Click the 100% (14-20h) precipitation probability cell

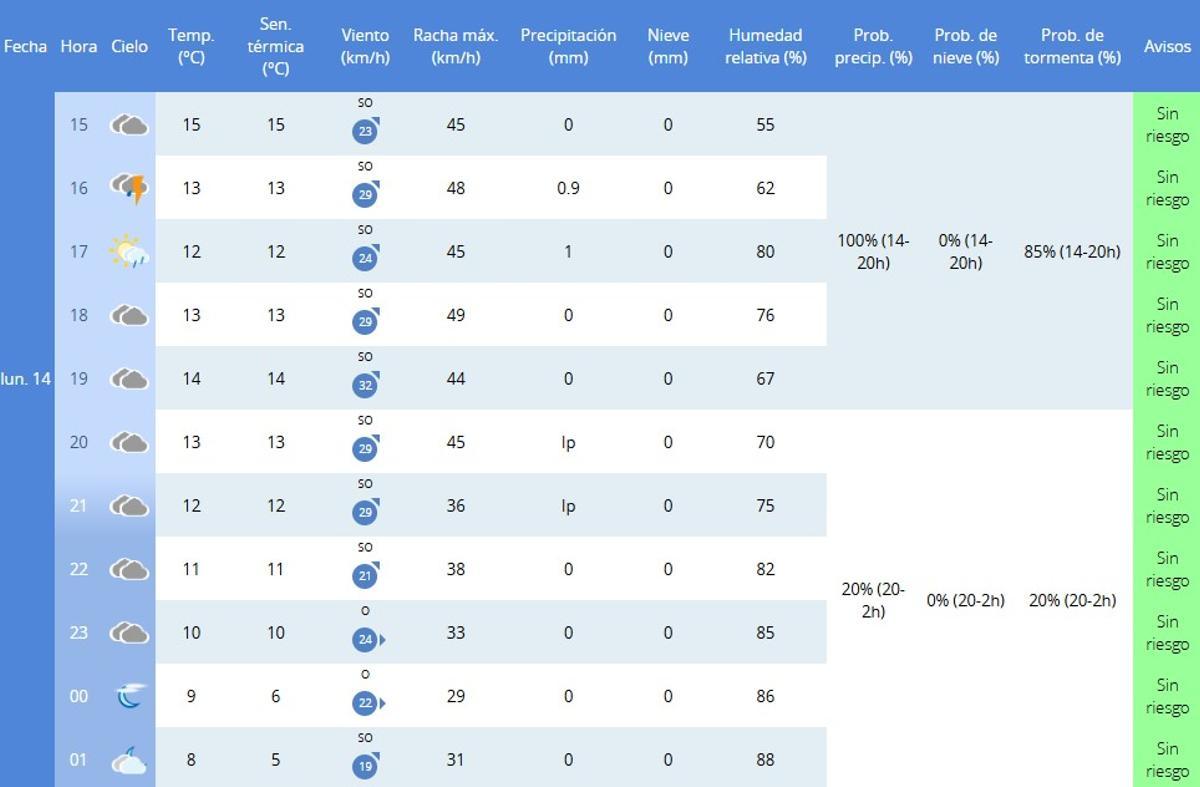[x=873, y=251]
